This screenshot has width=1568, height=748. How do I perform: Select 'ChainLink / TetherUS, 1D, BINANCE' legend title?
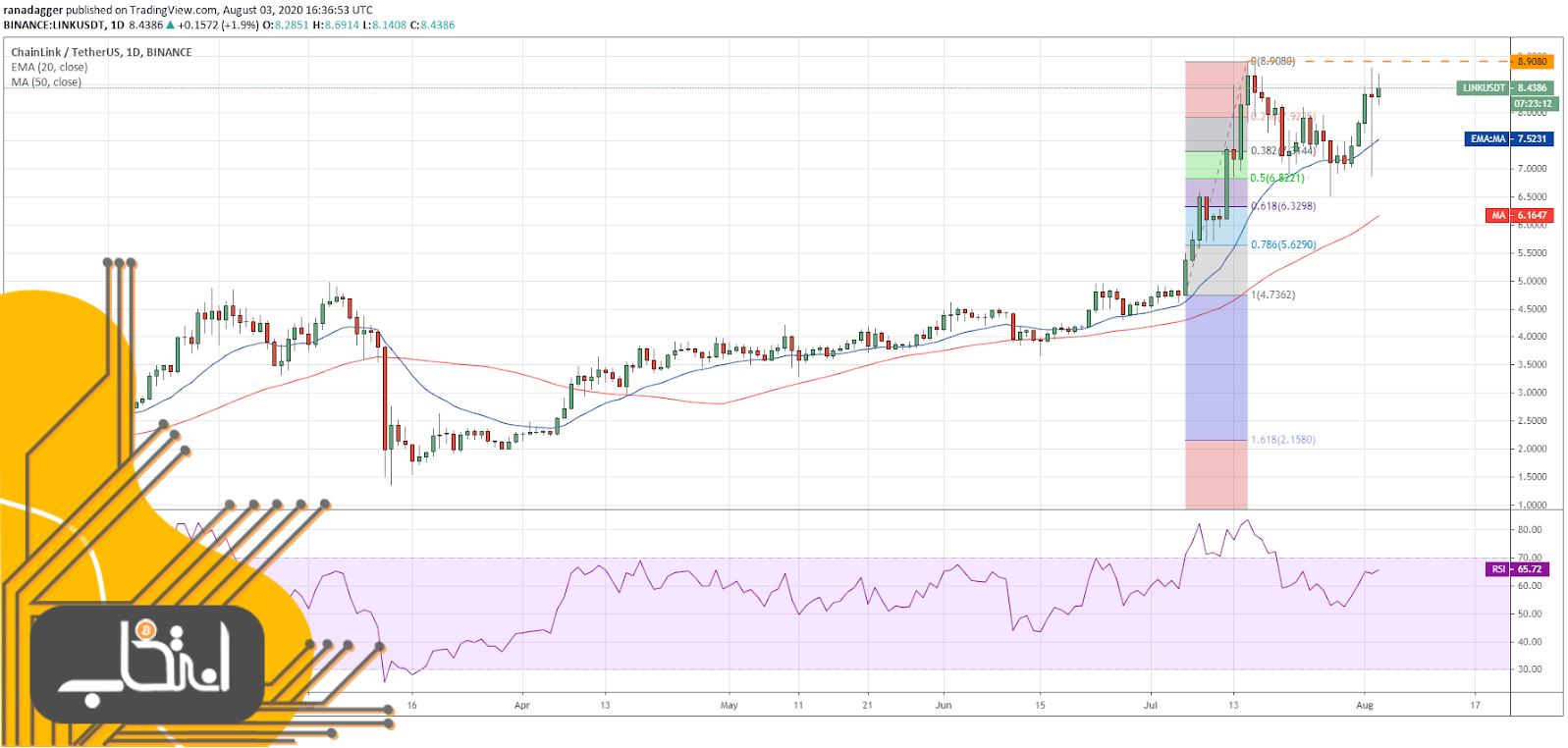pyautogui.click(x=101, y=52)
